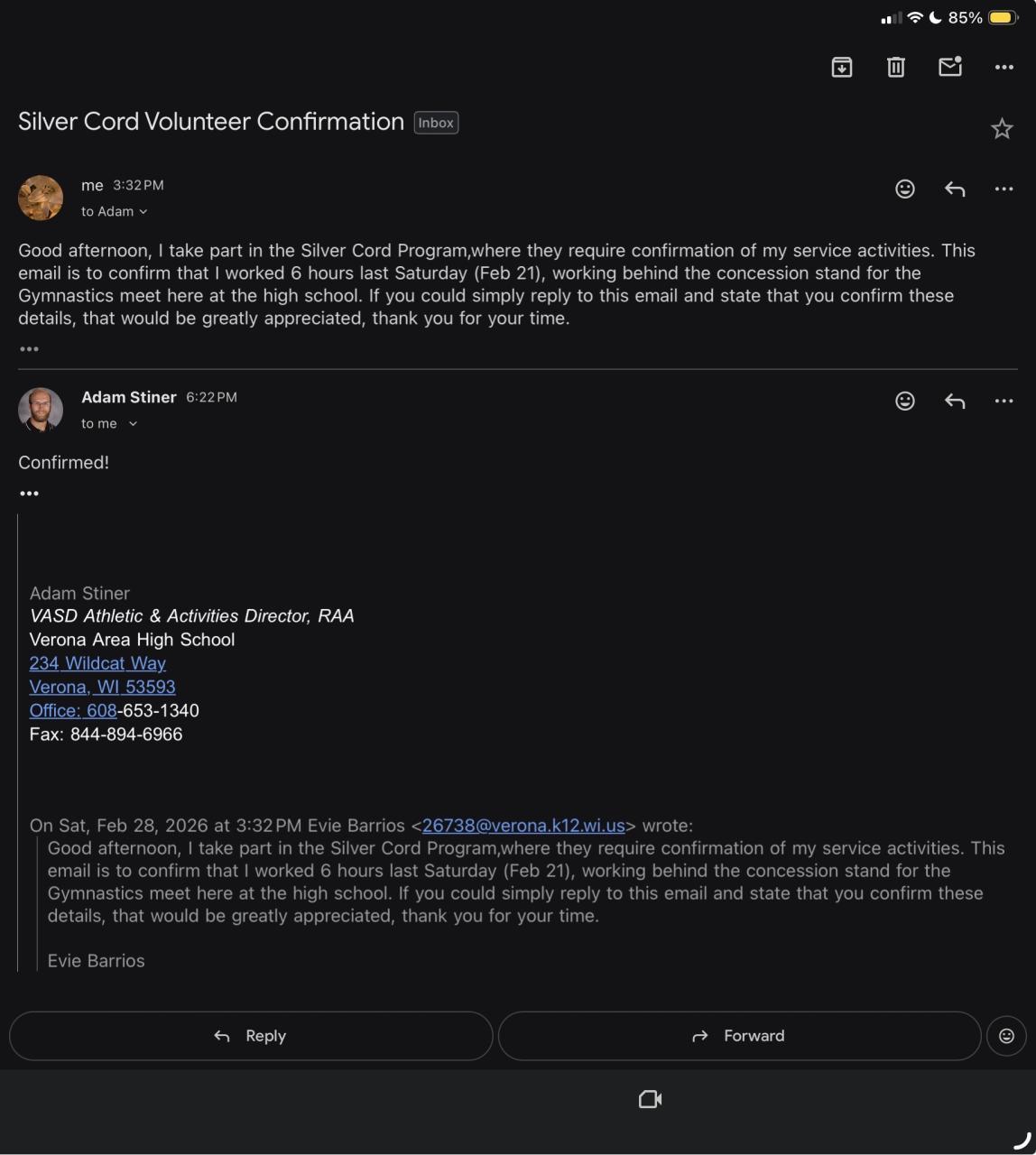Open the video meeting camera icon
The height and width of the screenshot is (1155, 1036).
pos(650,1099)
